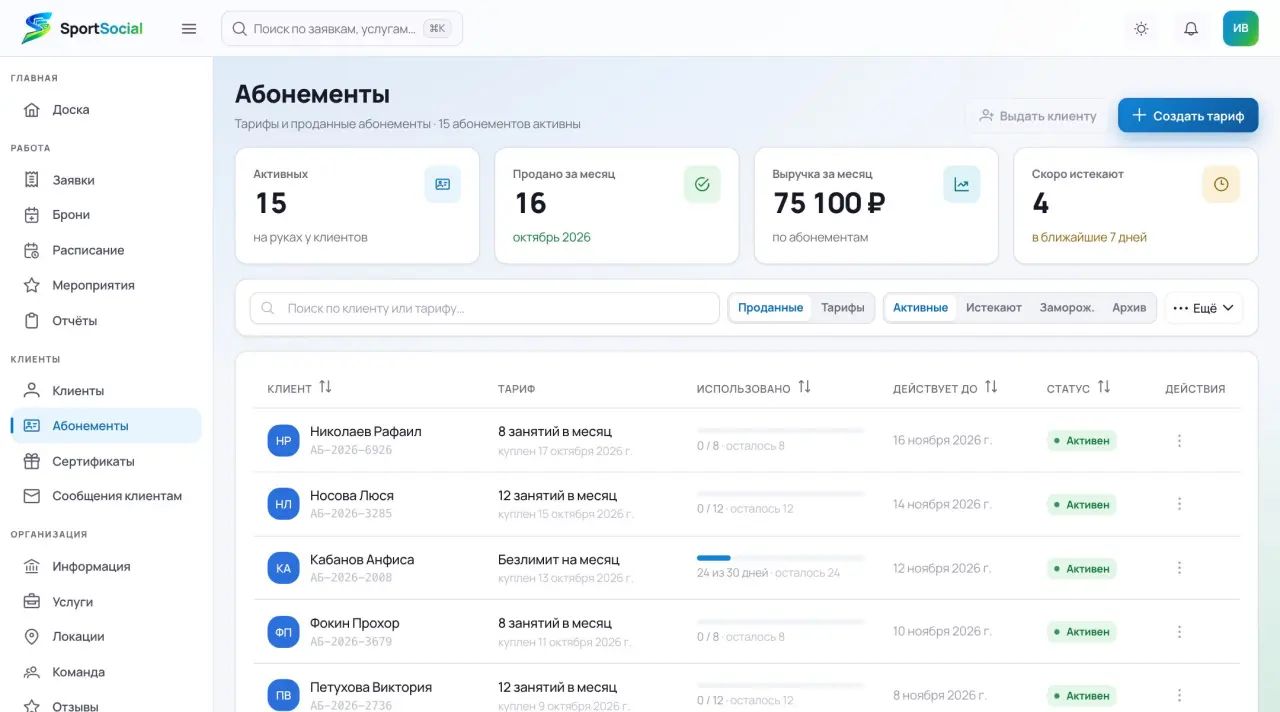Screen dimensions: 1280x712
Task: Click the Сообщения клиентам envelope icon
Action: 32,496
